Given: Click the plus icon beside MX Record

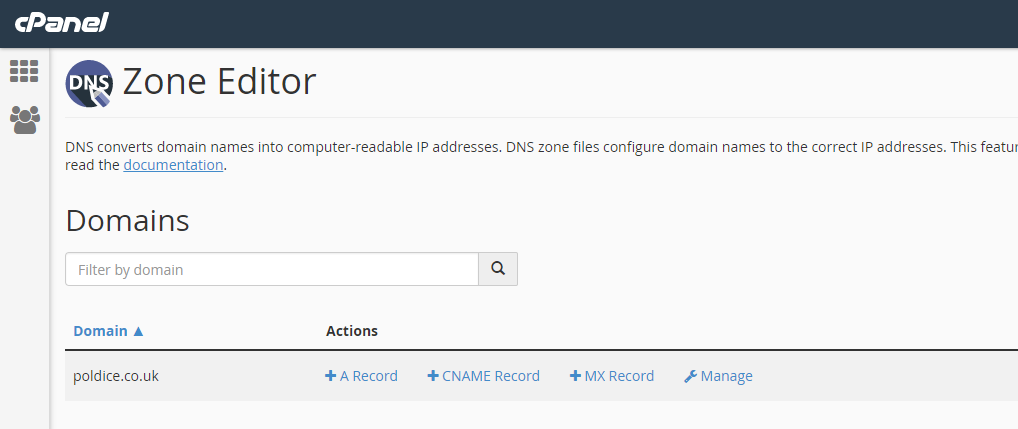Looking at the screenshot, I should click(x=575, y=376).
